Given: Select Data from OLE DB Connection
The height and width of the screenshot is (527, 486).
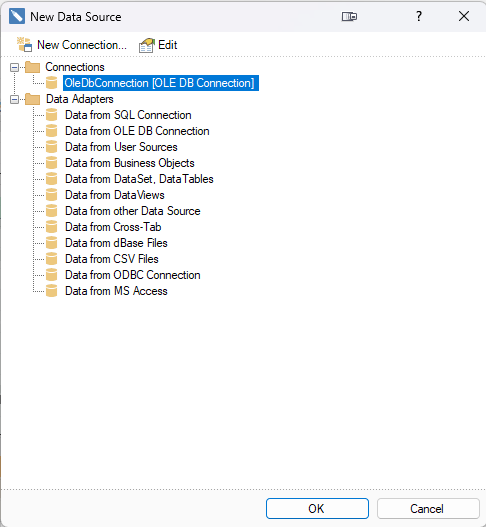Looking at the screenshot, I should [x=137, y=131].
